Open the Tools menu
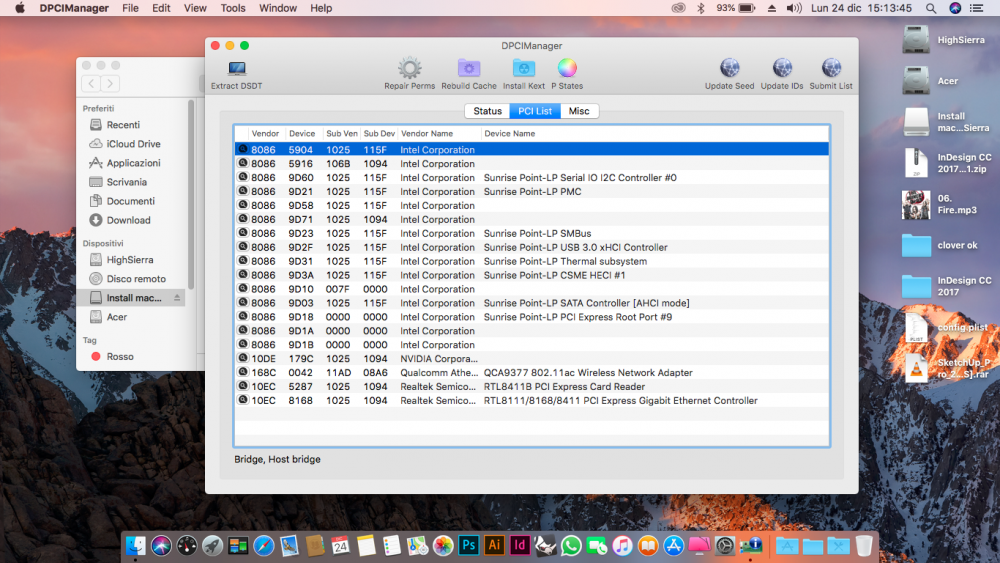1000x563 pixels. pyautogui.click(x=233, y=8)
